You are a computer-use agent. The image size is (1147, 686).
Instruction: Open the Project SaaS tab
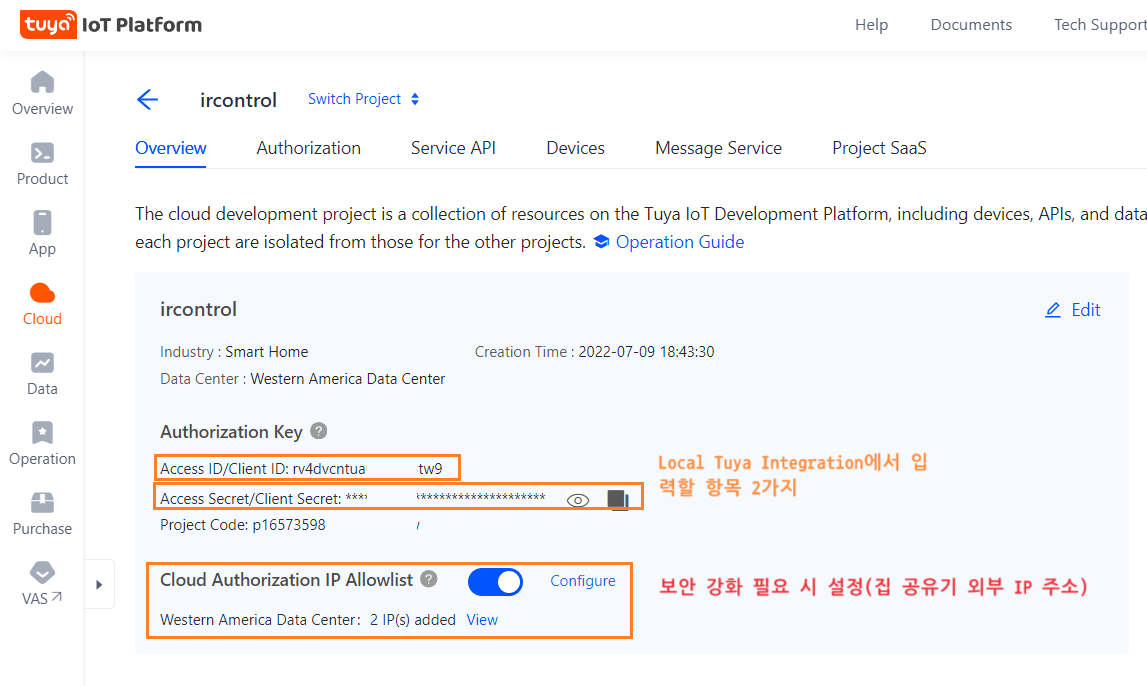point(879,148)
